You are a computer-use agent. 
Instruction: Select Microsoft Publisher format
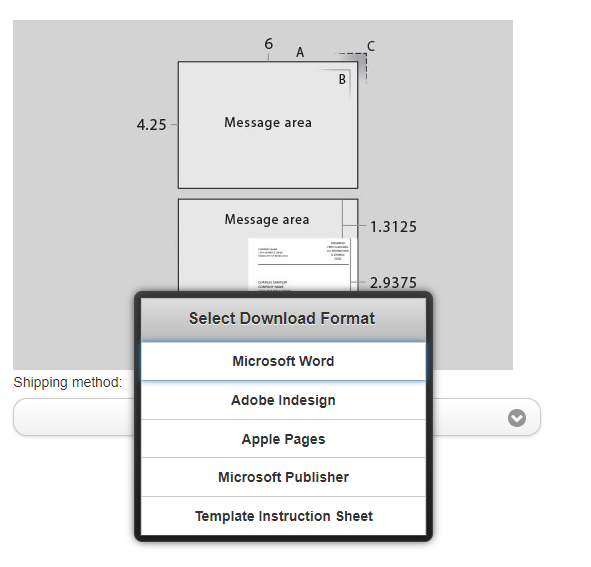(283, 477)
